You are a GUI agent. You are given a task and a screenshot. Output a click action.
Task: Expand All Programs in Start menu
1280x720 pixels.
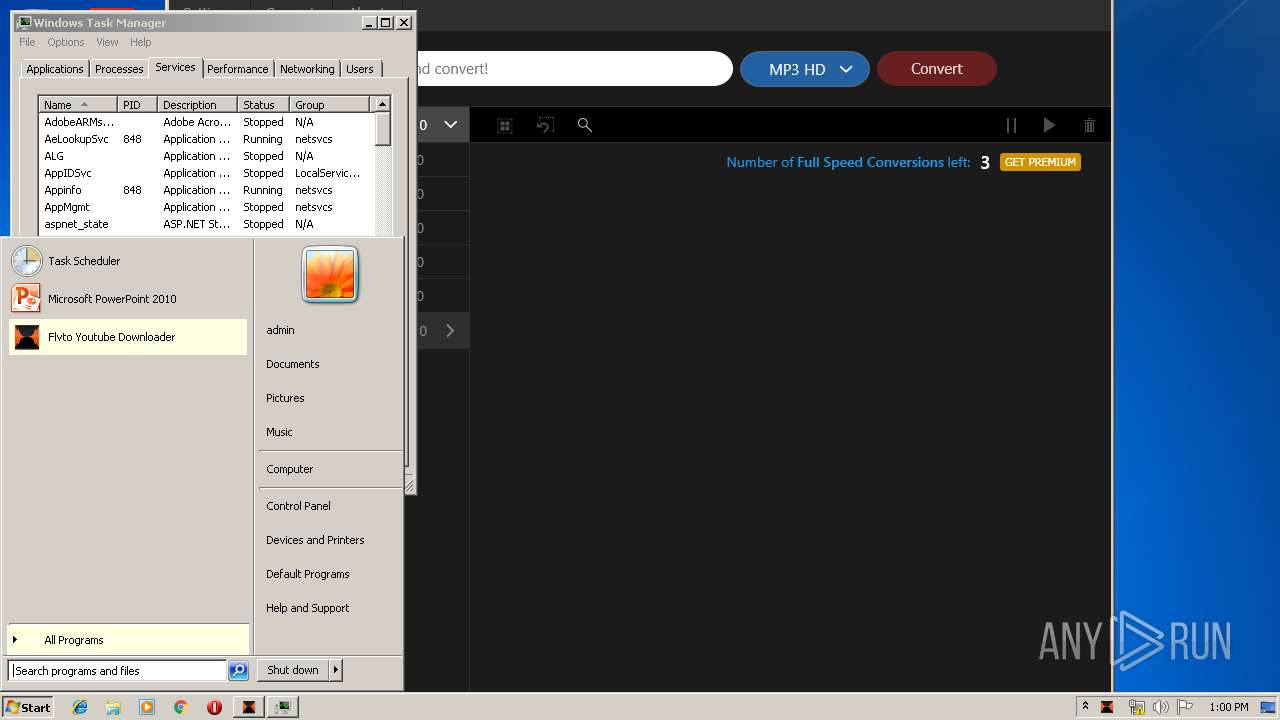point(127,640)
